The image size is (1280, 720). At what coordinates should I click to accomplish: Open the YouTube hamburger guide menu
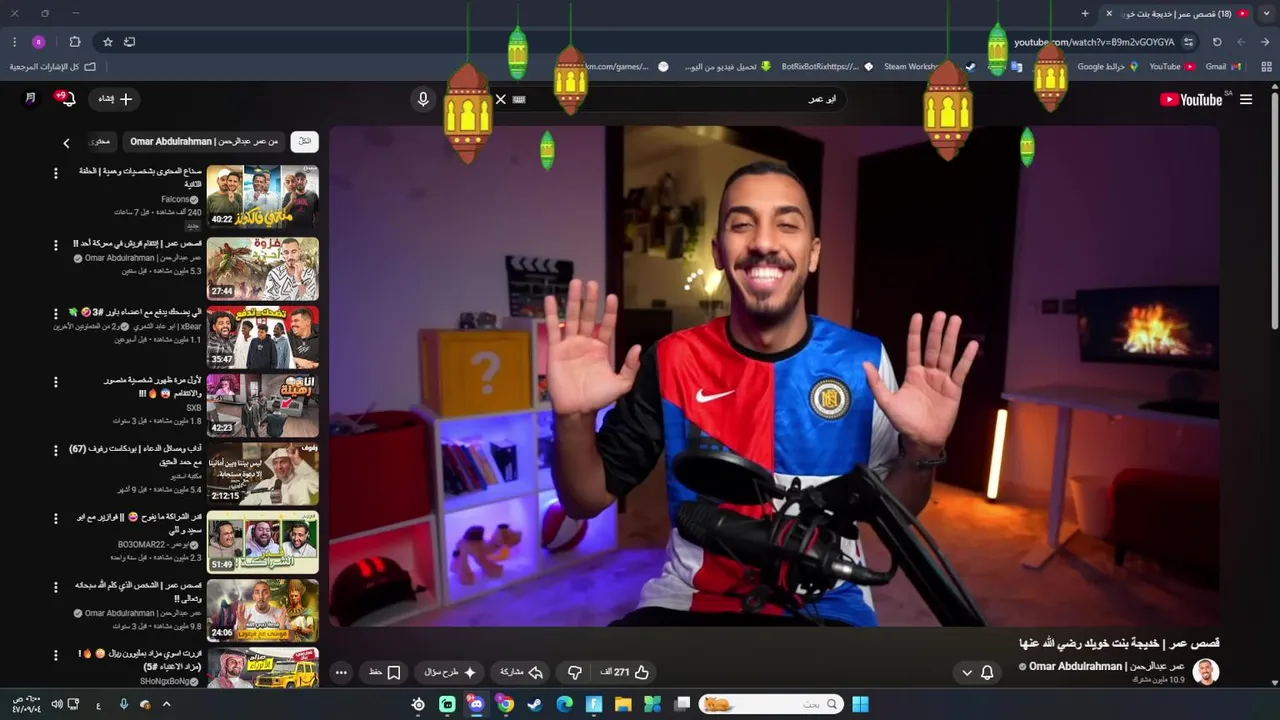pos(1246,99)
